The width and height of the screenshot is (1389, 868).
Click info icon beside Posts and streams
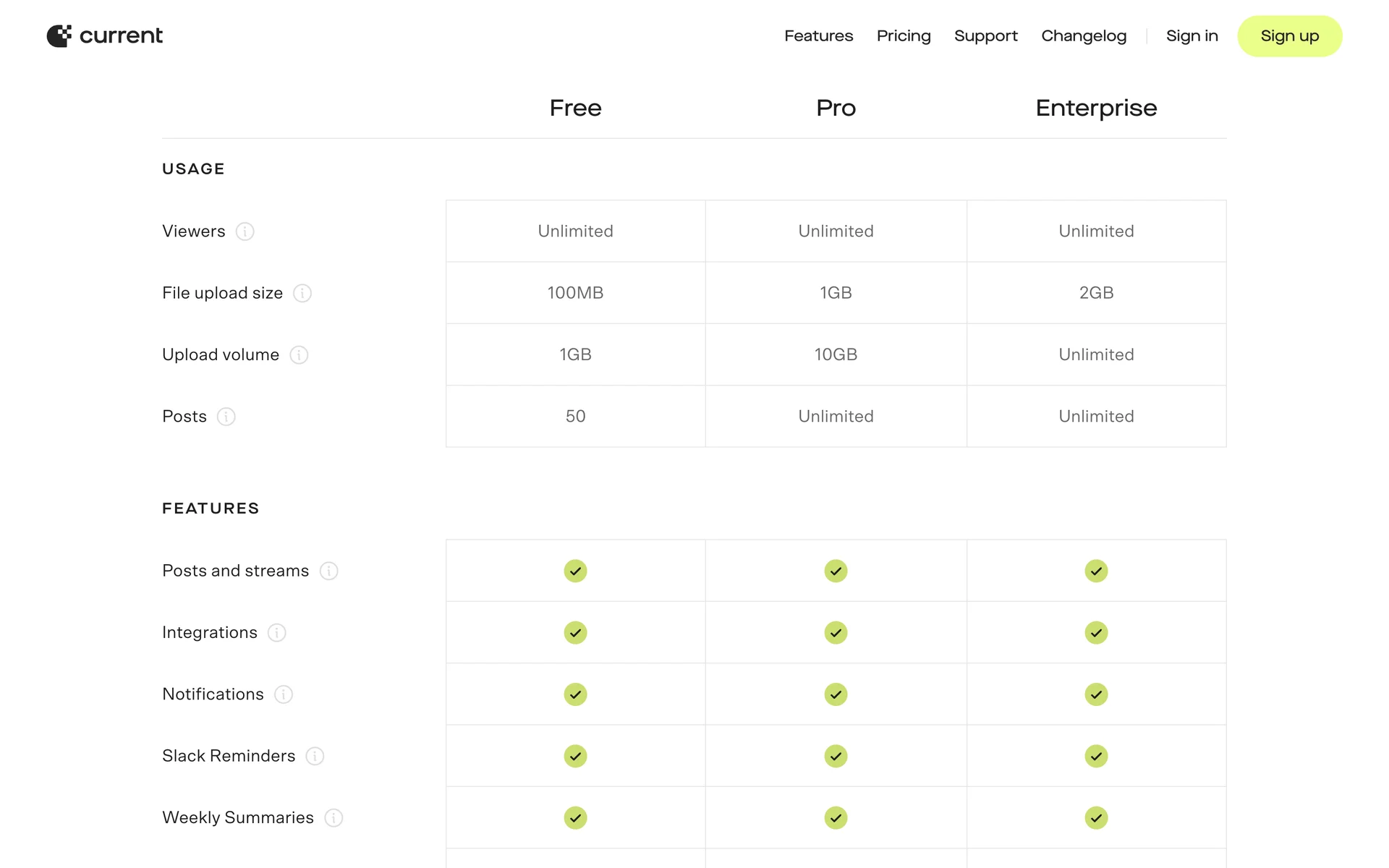329,571
